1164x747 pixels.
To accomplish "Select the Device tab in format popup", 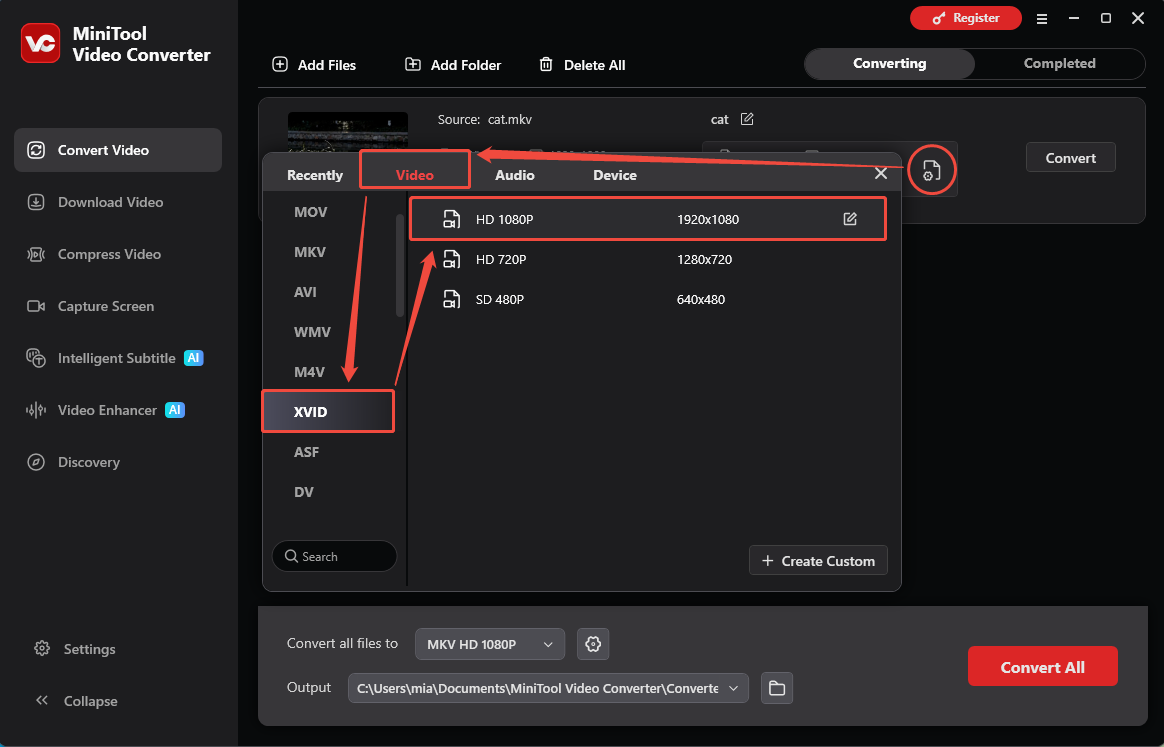I will [x=615, y=175].
